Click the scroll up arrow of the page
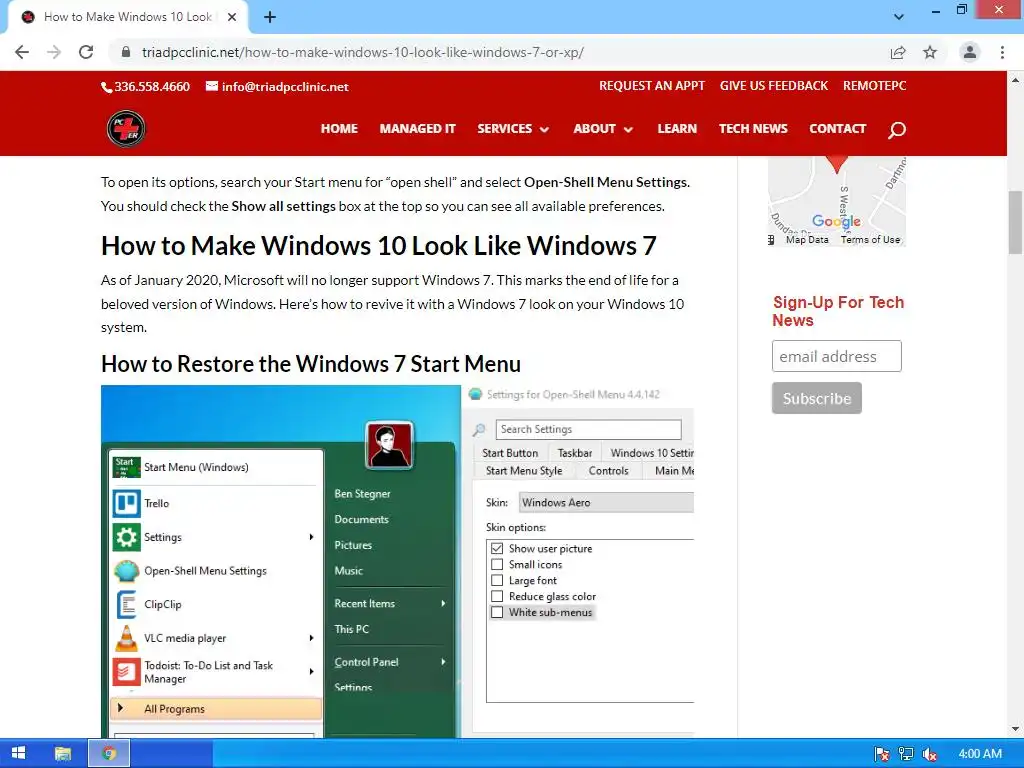Screen dimensions: 1024x768 click(1015, 80)
